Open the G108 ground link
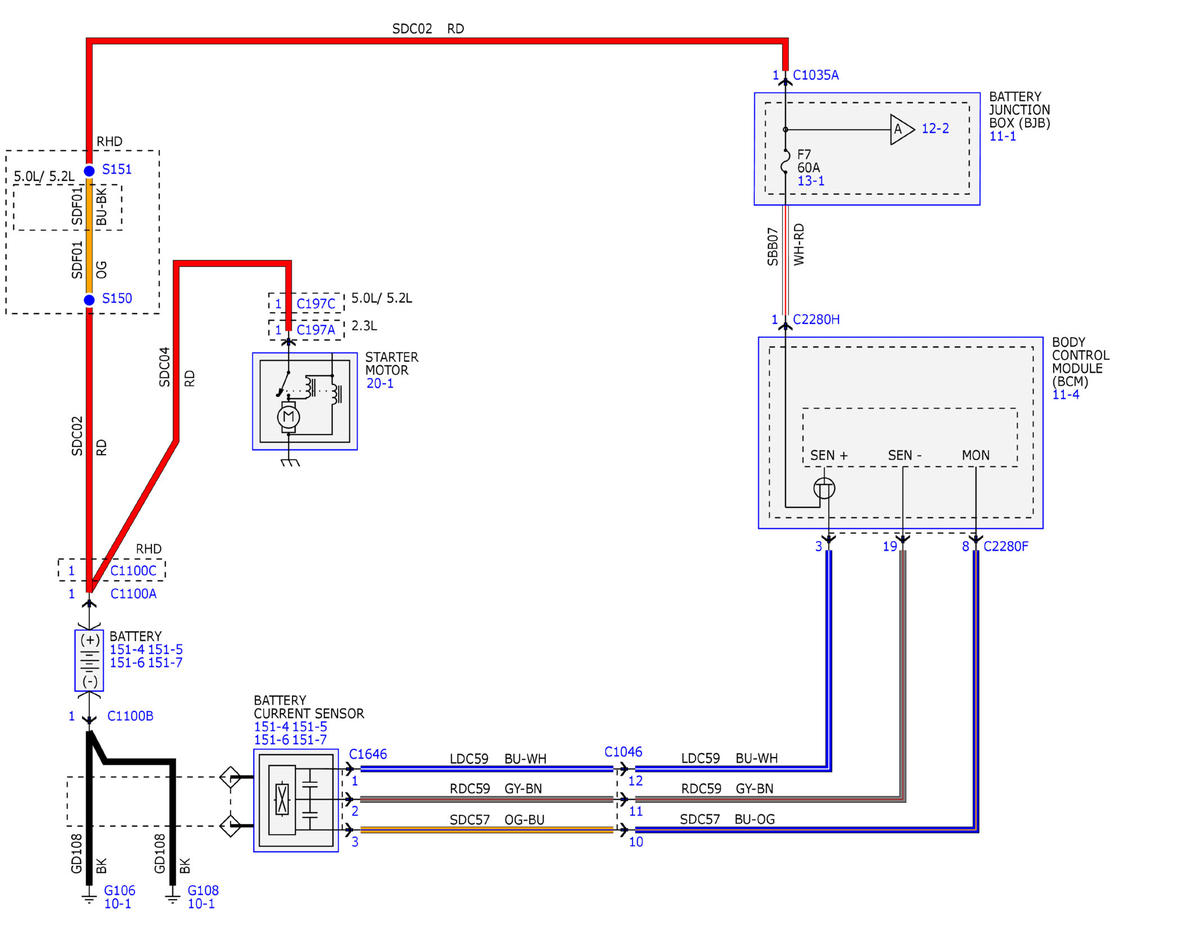1200x927 pixels. coord(203,891)
